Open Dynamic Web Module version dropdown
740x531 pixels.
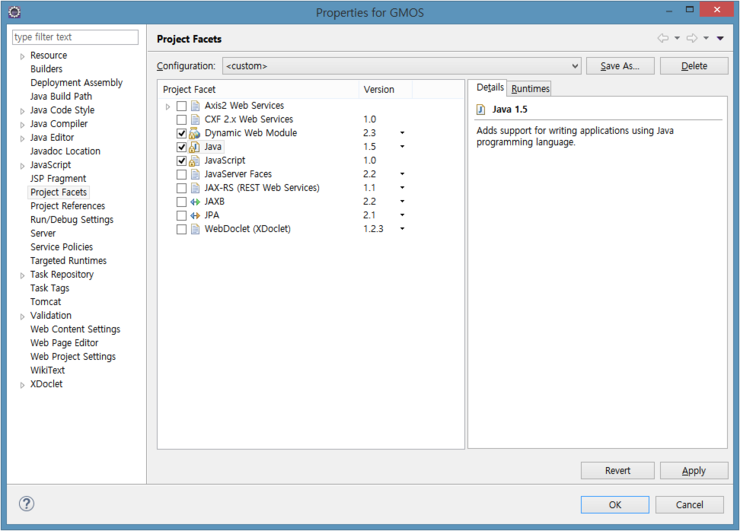402,133
